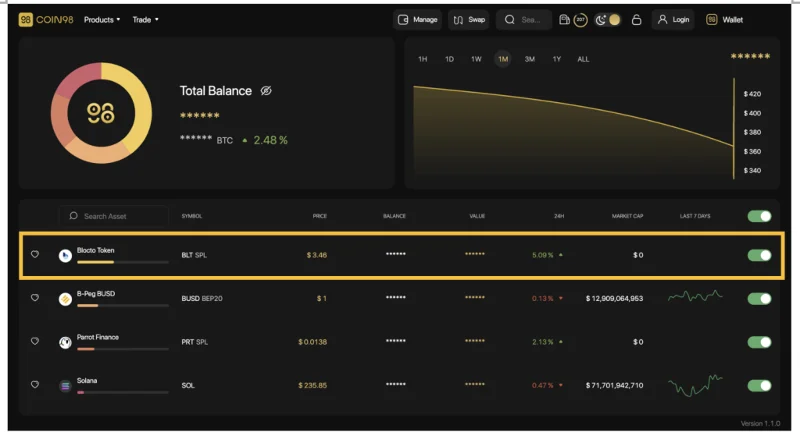Screen dimensions: 800x439
Task: Click the gas station icon
Action: (x=564, y=19)
